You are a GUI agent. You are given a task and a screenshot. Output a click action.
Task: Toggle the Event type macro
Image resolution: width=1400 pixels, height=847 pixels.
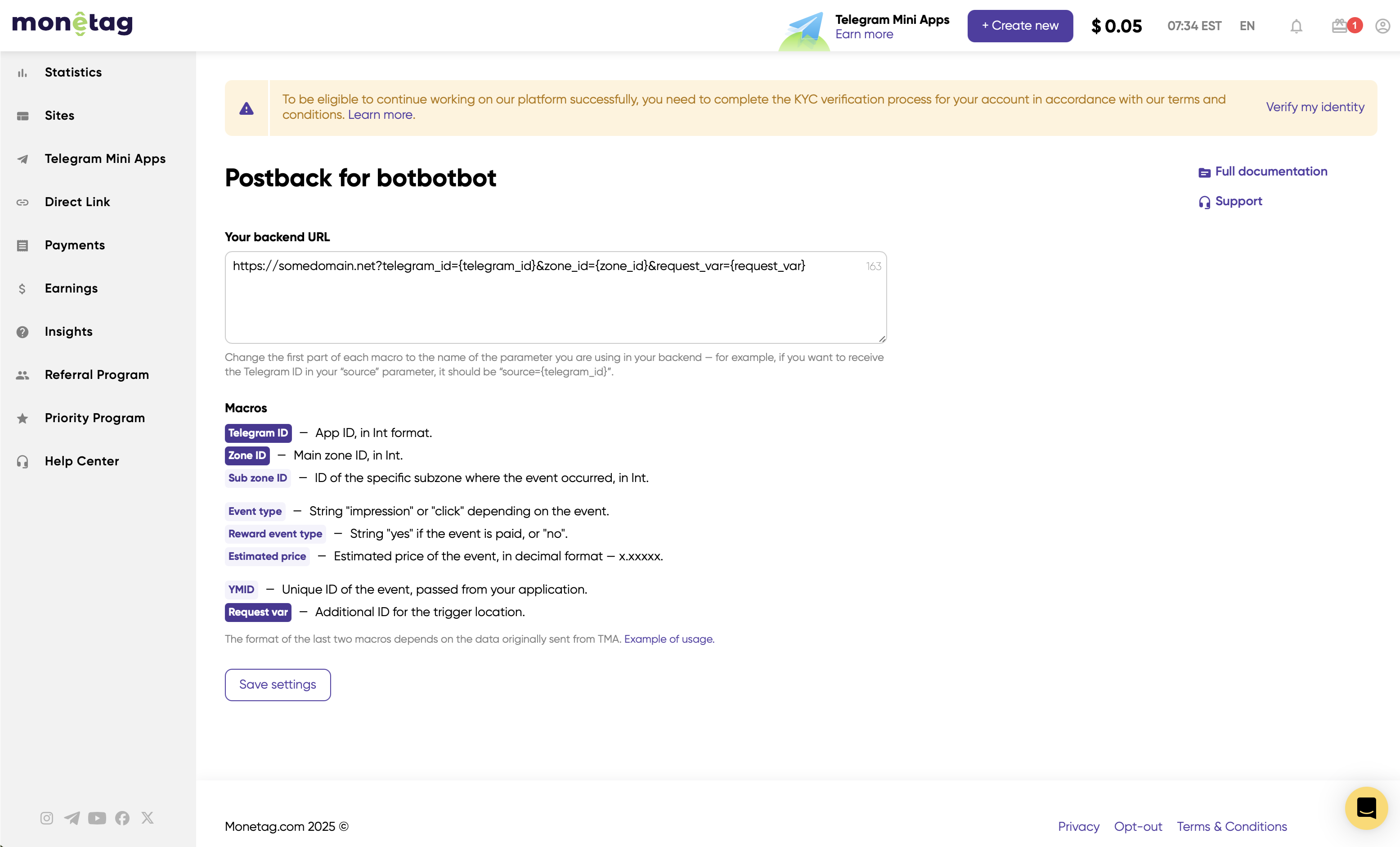click(x=255, y=511)
